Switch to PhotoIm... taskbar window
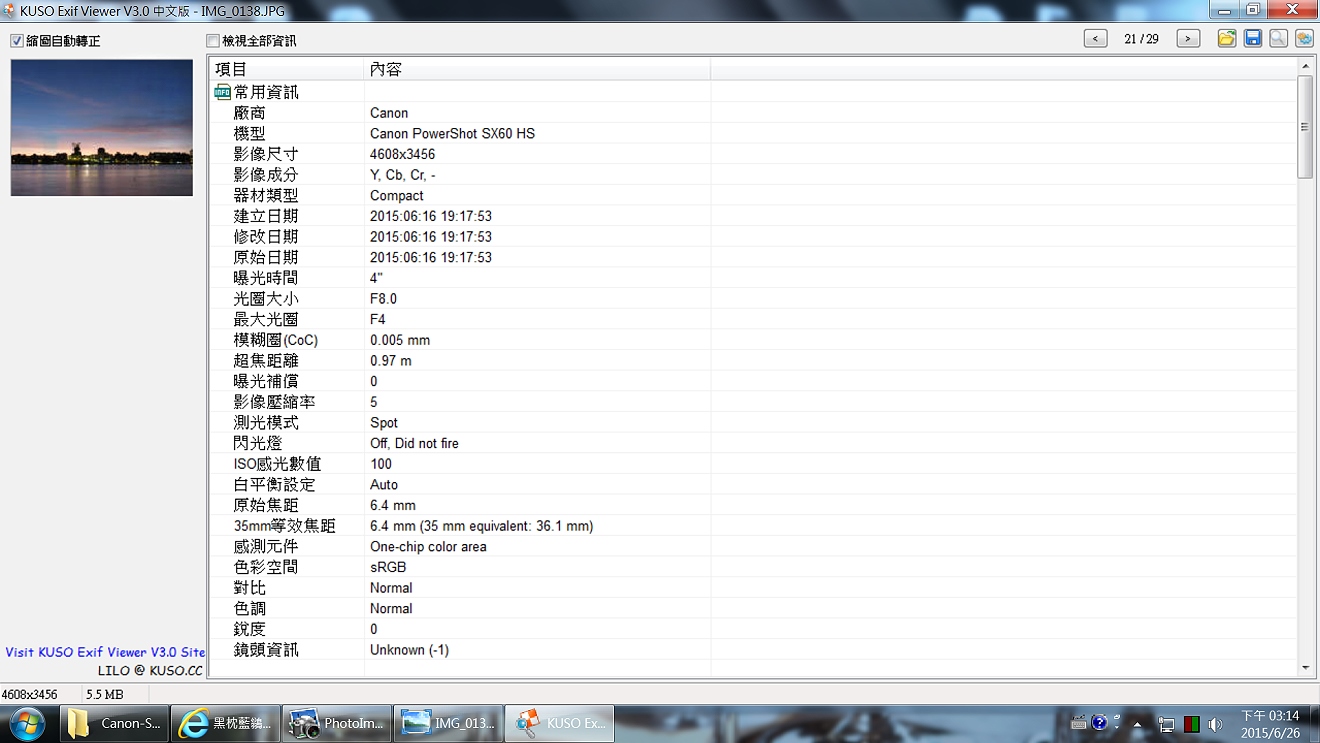Viewport: 1320px width, 743px height. tap(337, 724)
